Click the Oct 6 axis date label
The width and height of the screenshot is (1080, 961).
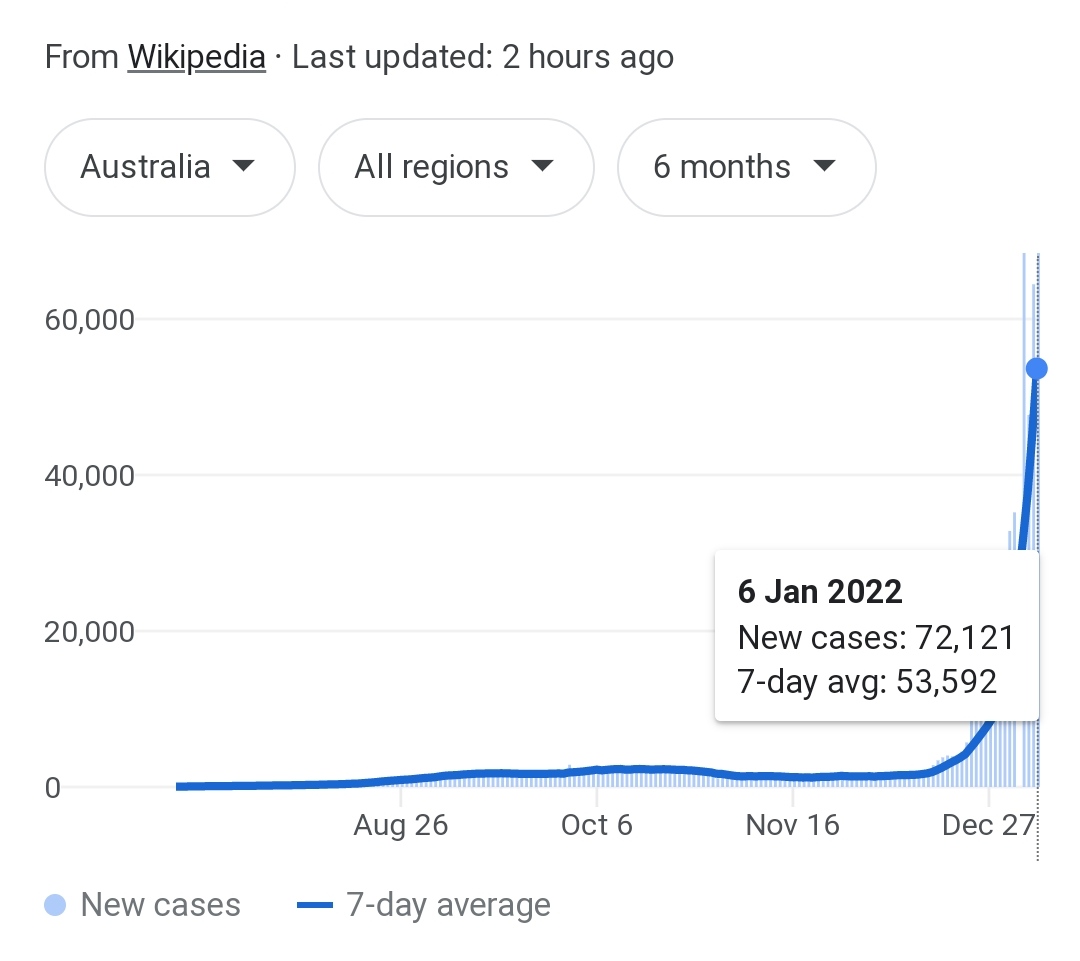tap(596, 825)
